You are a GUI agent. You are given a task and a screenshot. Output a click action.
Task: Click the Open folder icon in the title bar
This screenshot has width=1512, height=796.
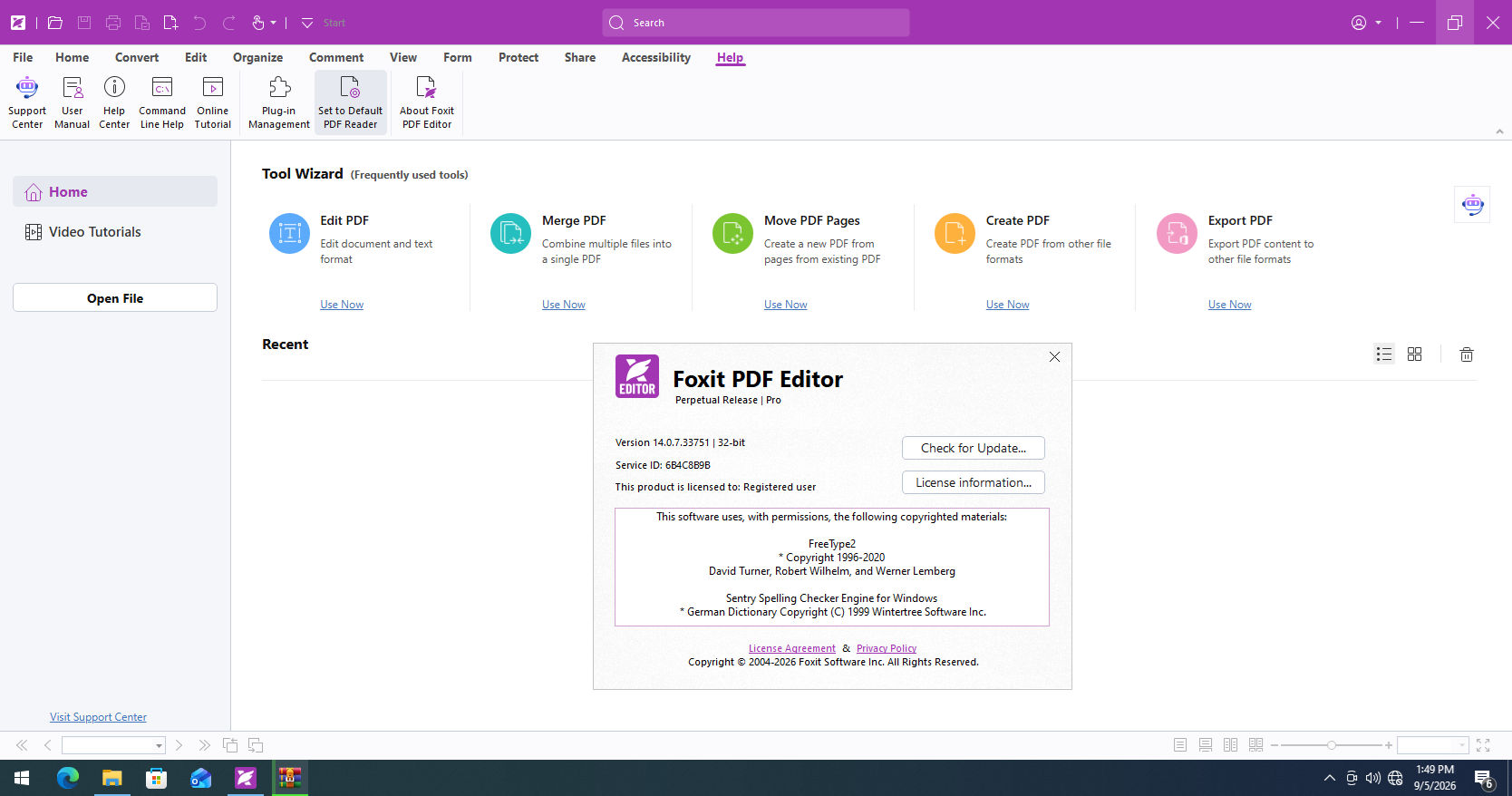[x=55, y=23]
